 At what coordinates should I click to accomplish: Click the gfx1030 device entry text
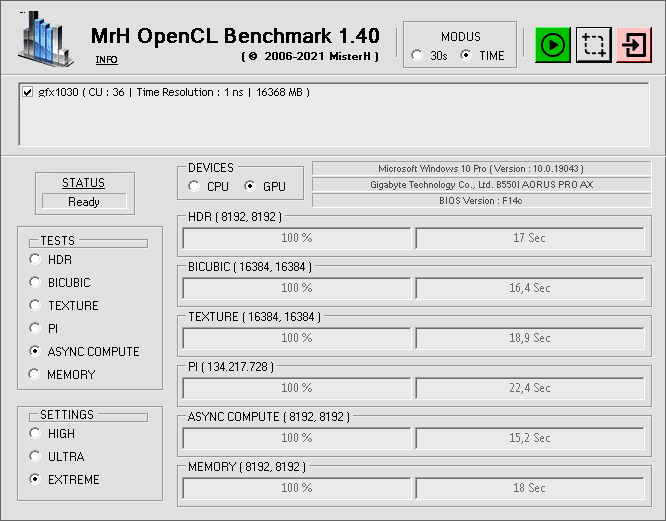174,92
